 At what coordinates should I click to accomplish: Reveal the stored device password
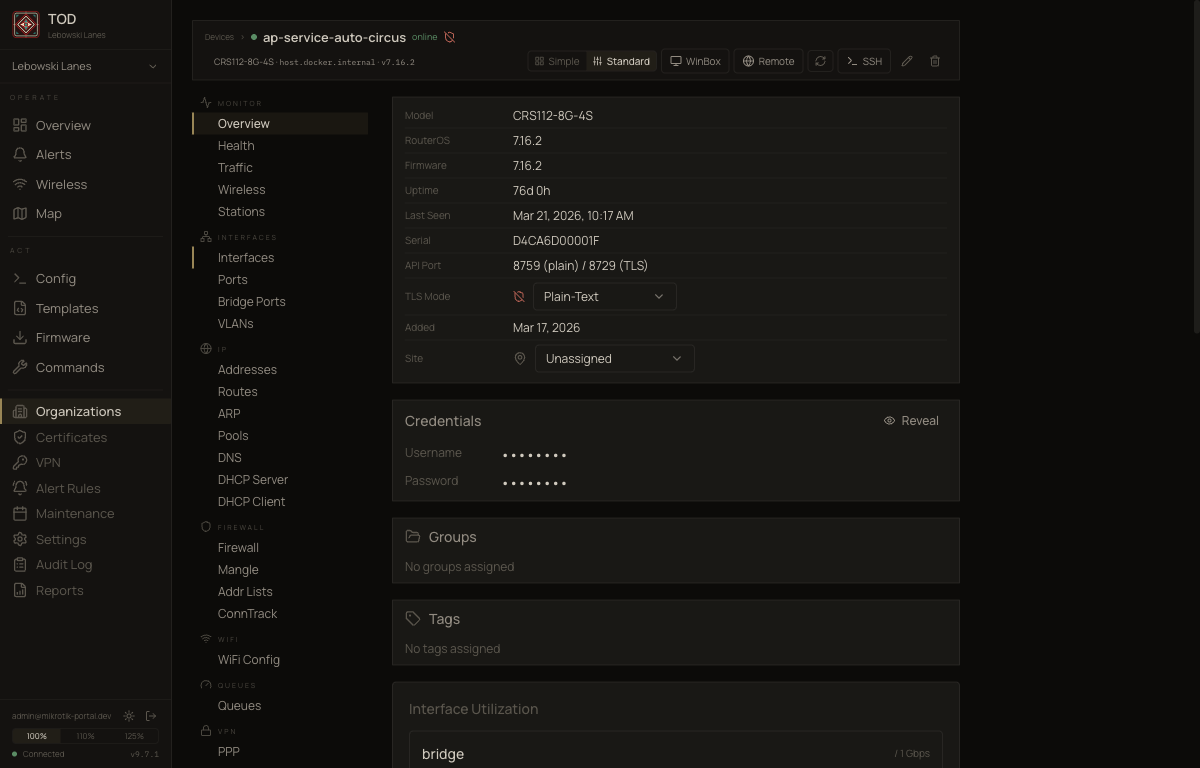pyautogui.click(x=910, y=420)
